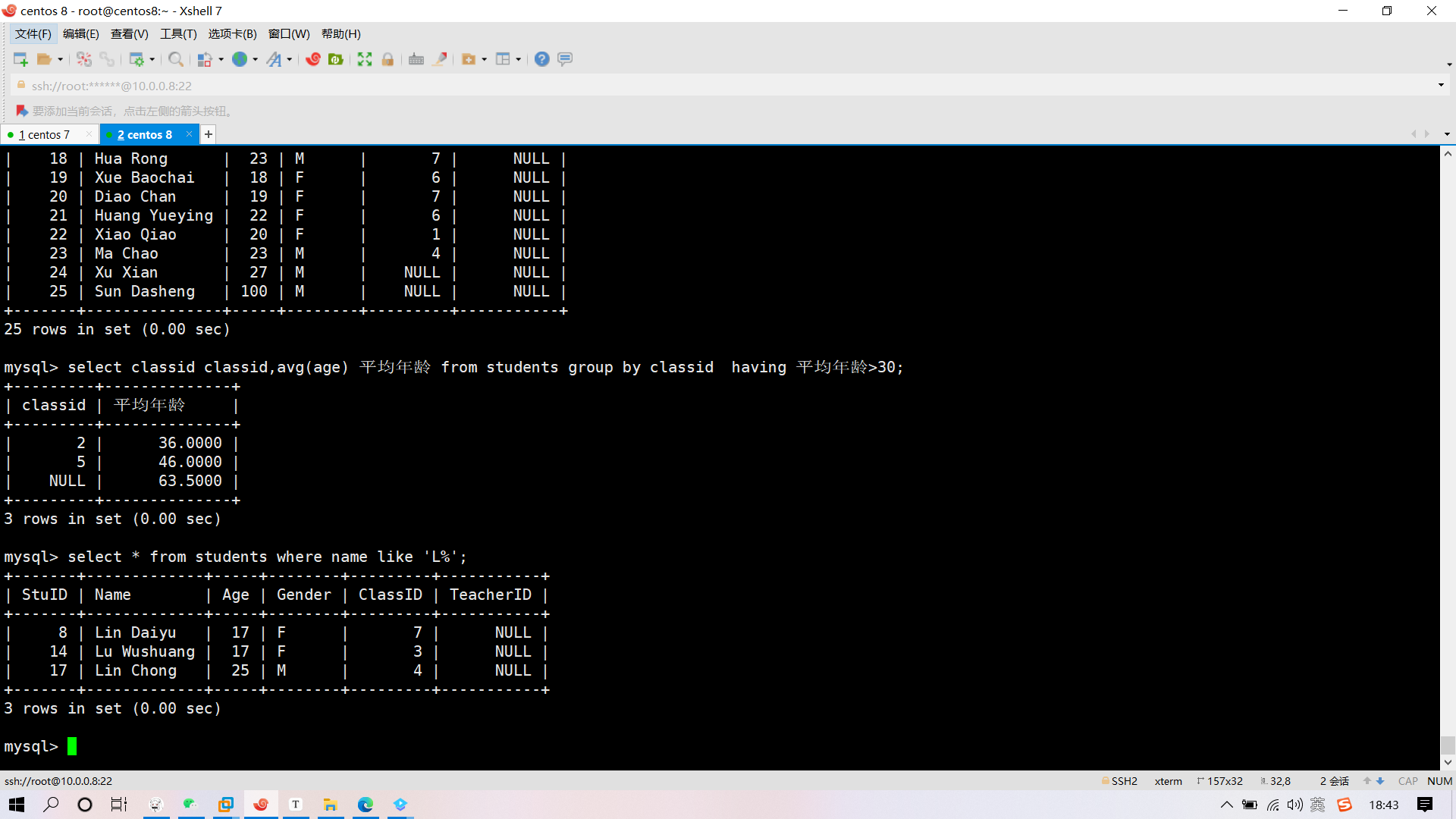Click the red flag add-session arrow
Image resolution: width=1456 pixels, height=819 pixels.
pos(22,111)
